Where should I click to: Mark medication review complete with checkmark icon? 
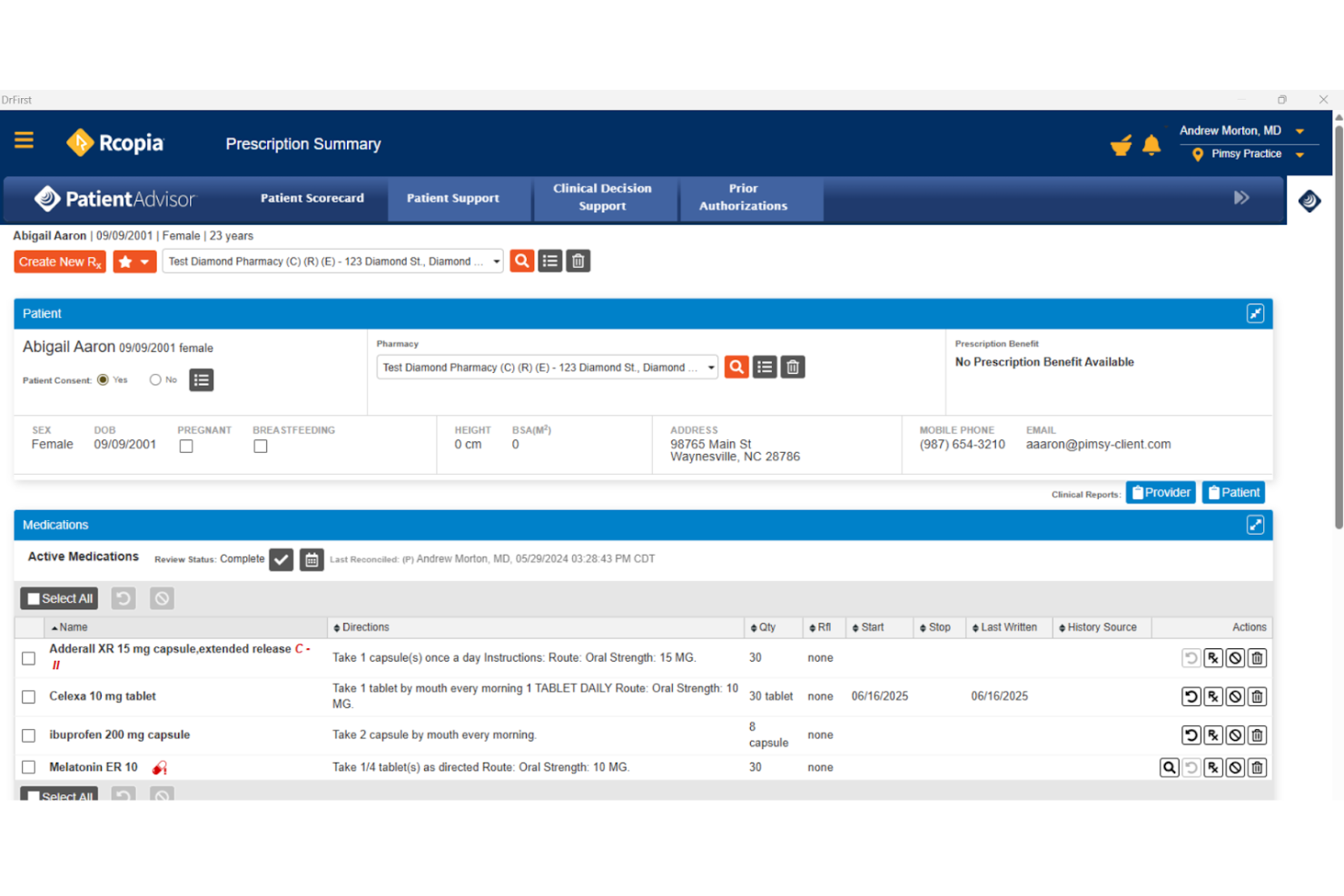(282, 560)
